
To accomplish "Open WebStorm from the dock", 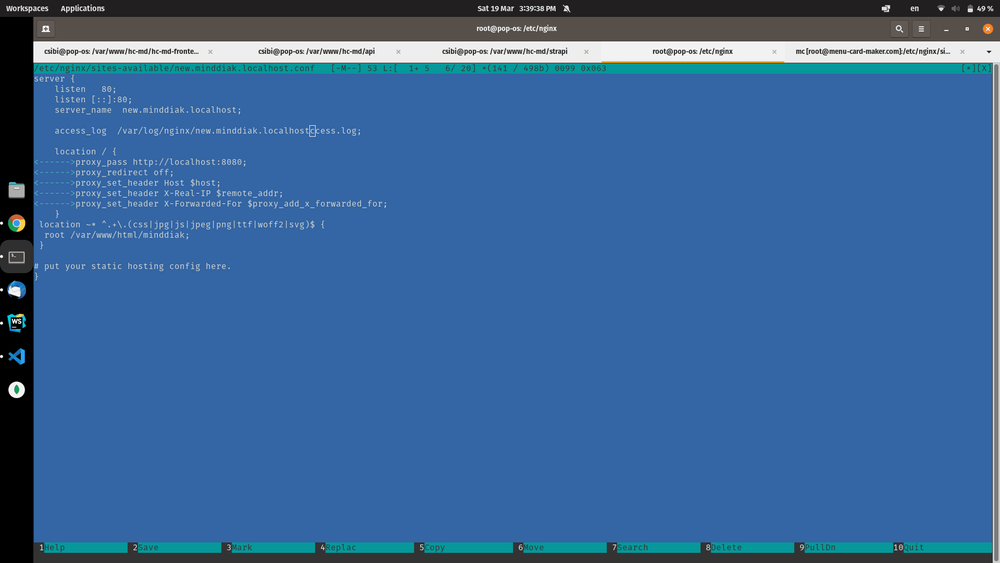I will coord(16,323).
